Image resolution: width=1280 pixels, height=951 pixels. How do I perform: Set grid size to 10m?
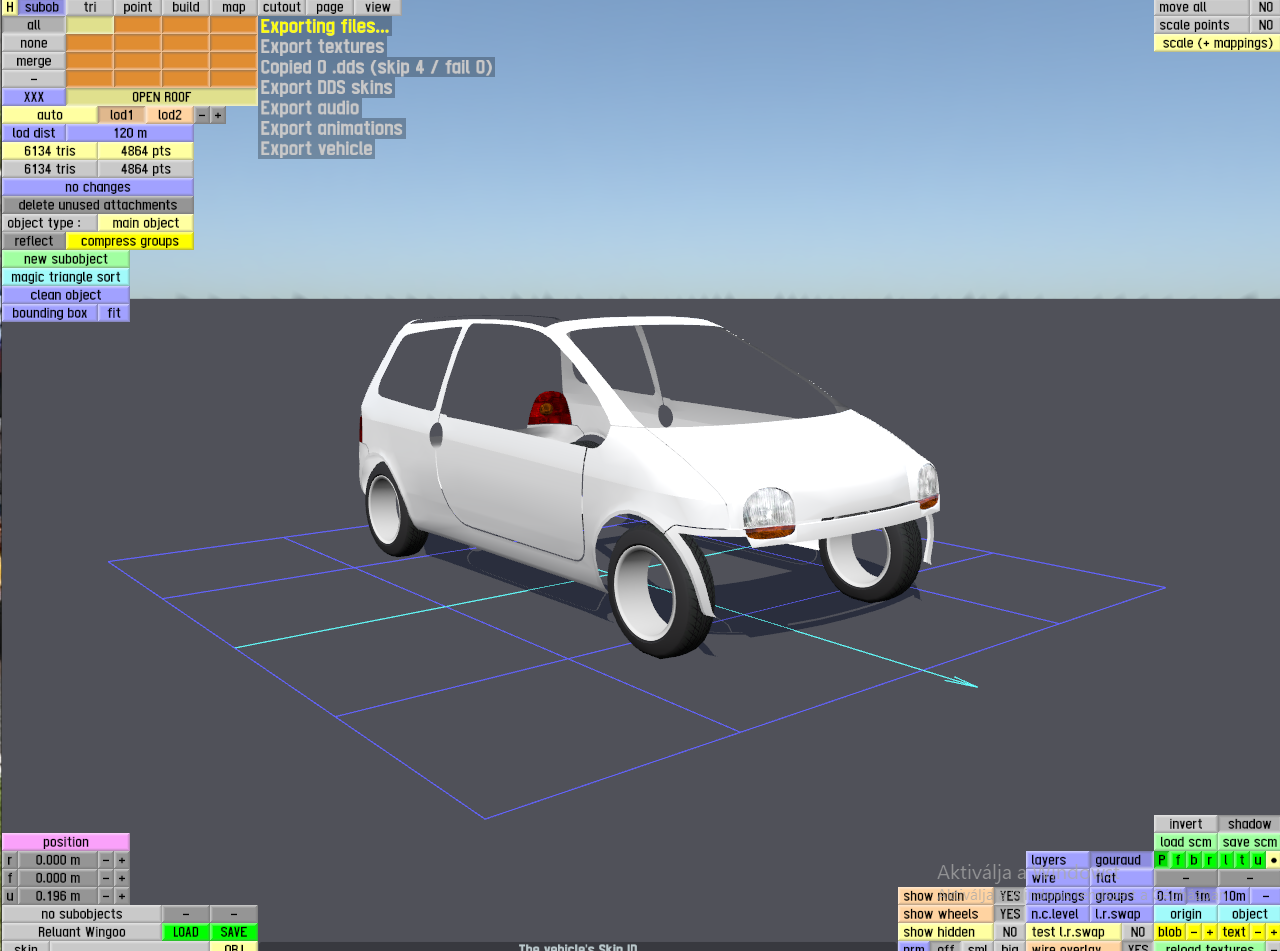1234,896
